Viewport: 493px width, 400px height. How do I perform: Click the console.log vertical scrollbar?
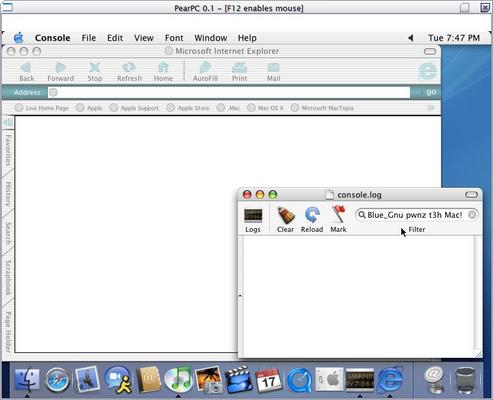[478, 293]
